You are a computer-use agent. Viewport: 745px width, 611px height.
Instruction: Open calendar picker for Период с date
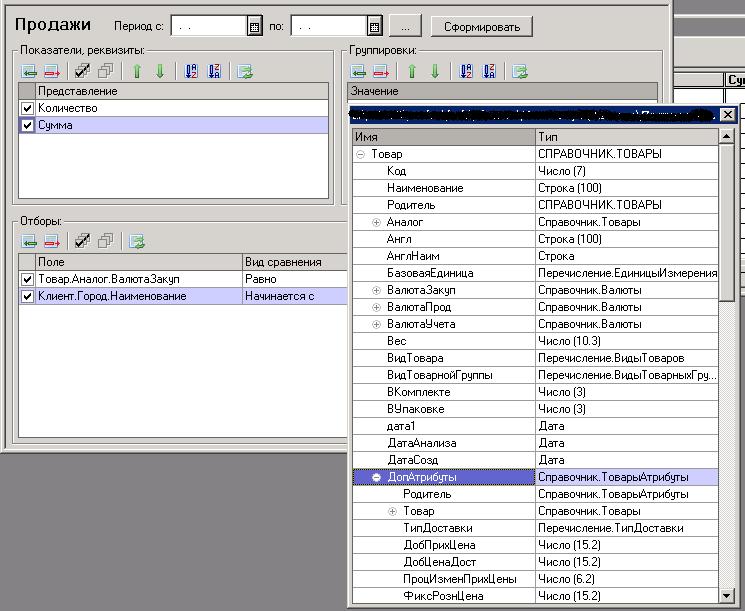click(x=254, y=26)
